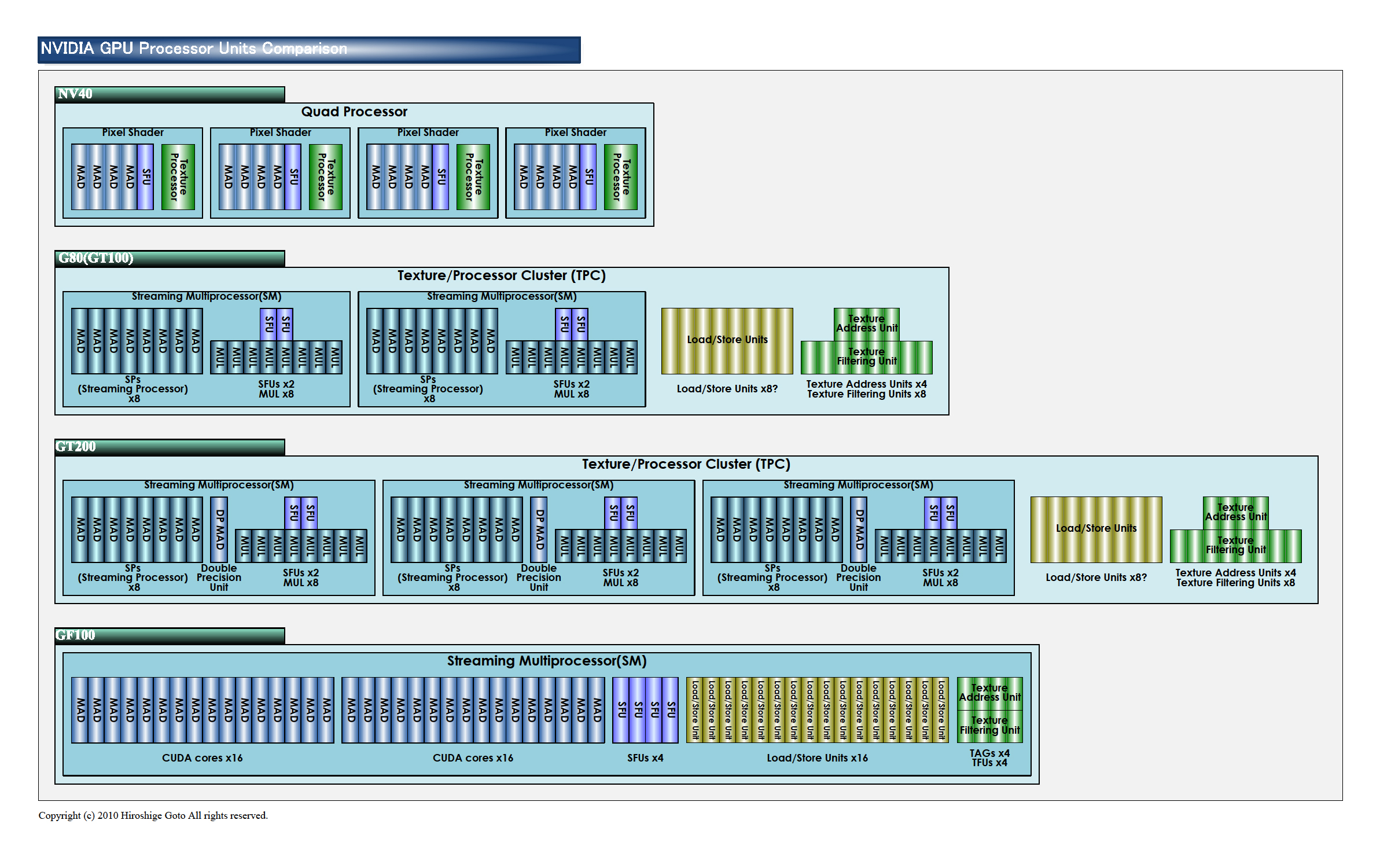Viewport: 1391px width, 868px height.
Task: Click the Texture Filtering Unit block in the GT200 cluster
Action: pos(1235,546)
